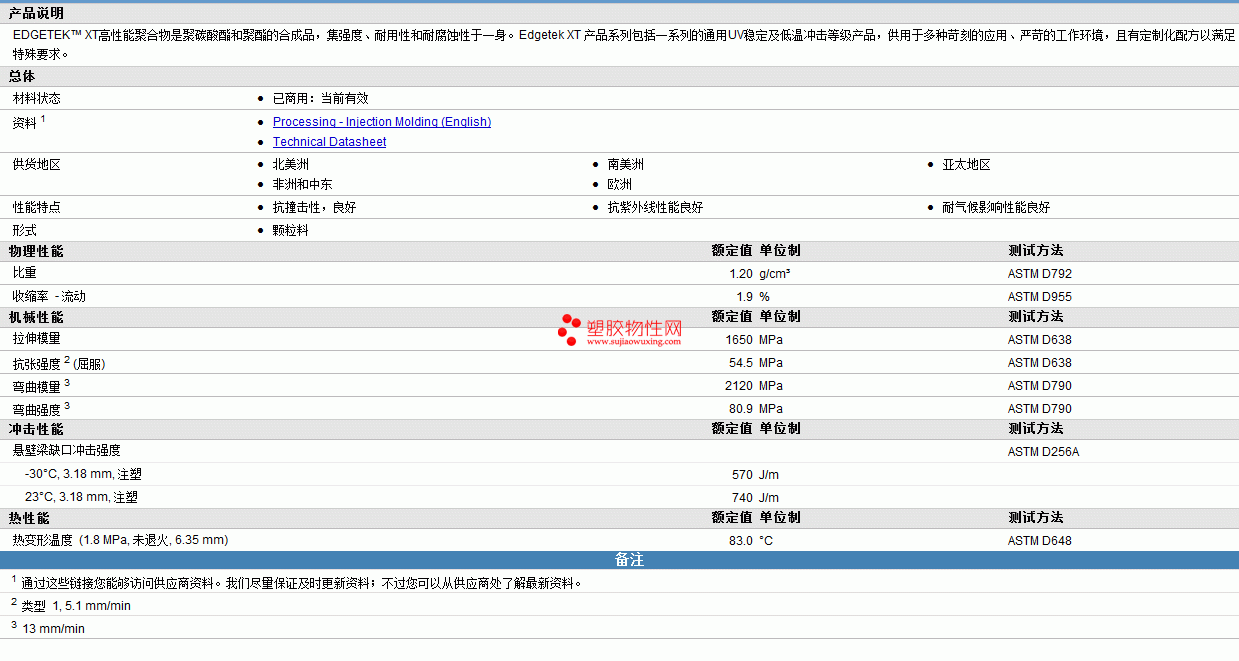Click ASTM D638 in the 抗张强度 row
The image size is (1239, 661).
click(1040, 362)
